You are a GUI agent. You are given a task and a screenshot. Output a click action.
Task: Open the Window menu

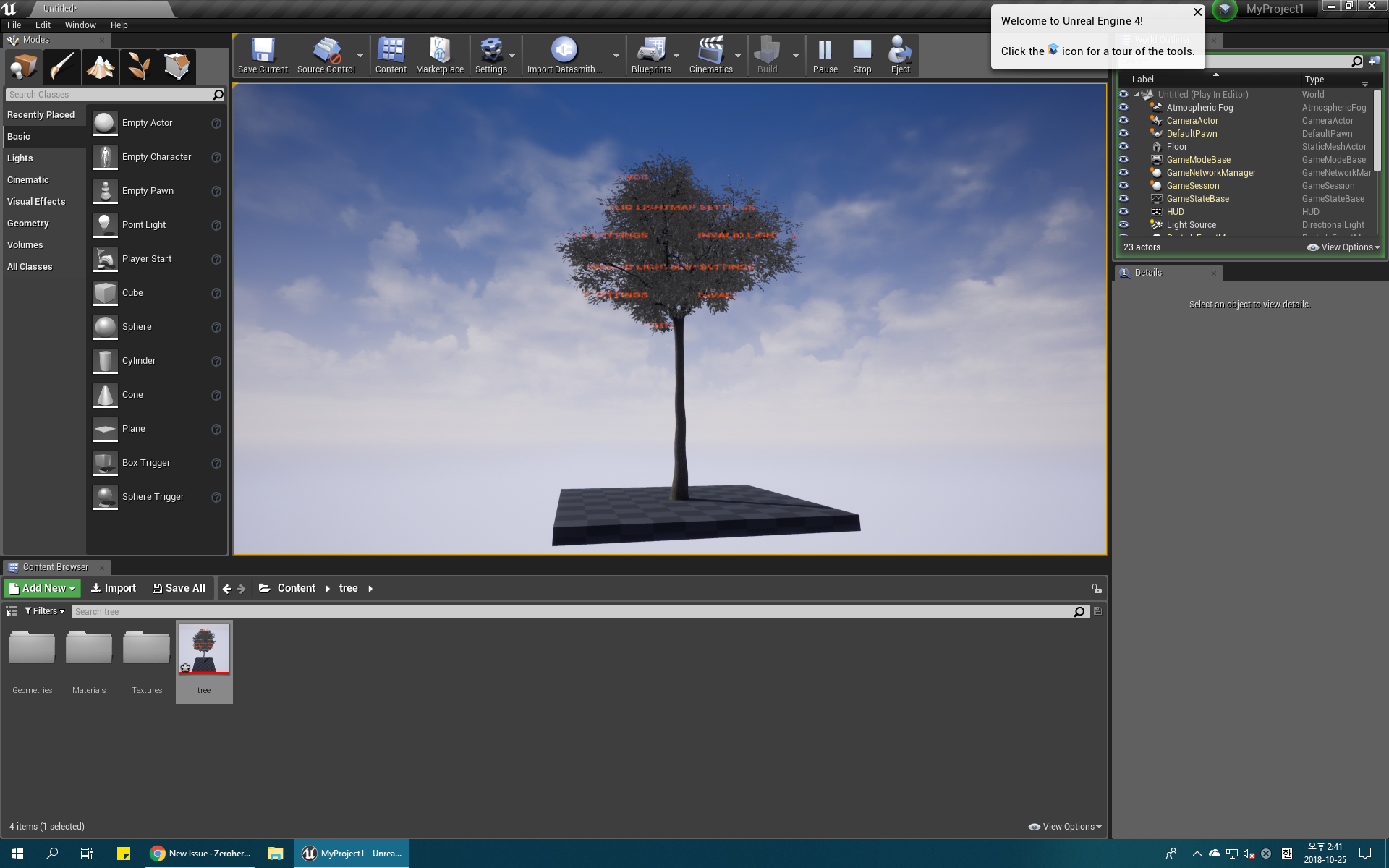point(80,25)
